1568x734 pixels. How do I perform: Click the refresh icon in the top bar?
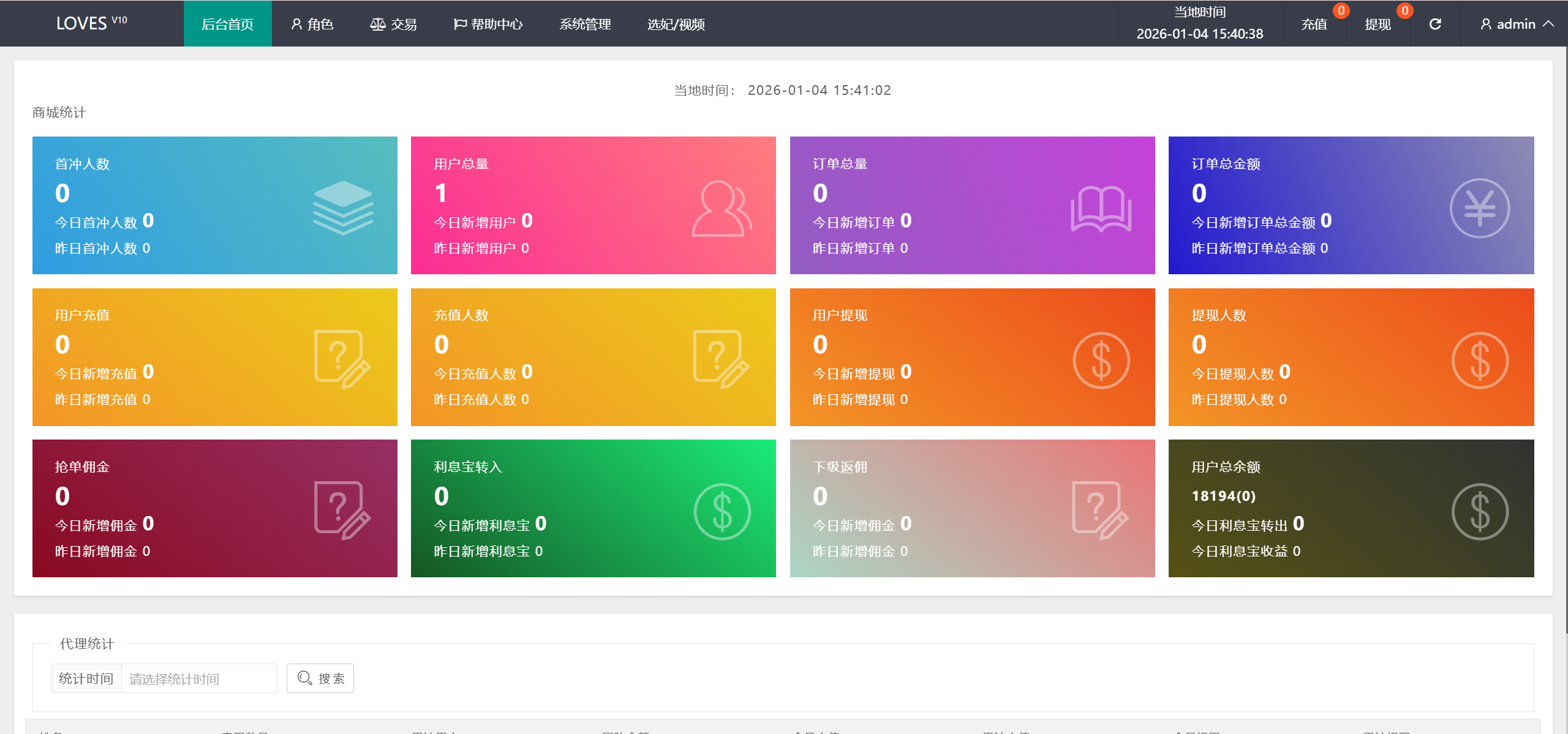pos(1436,24)
